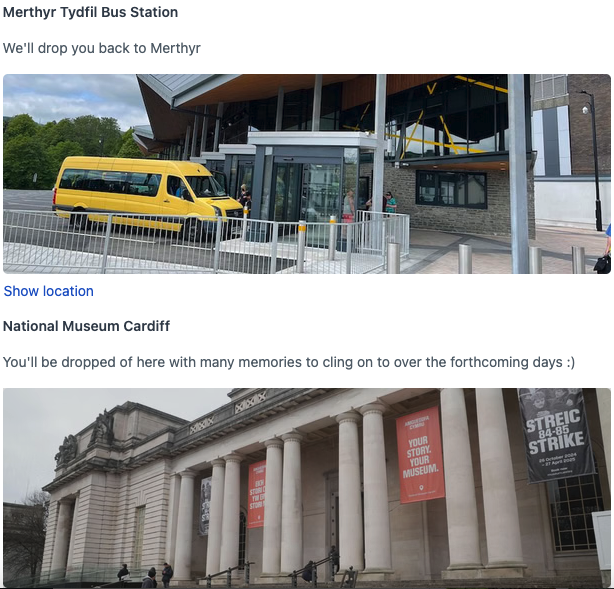Select the National Museum Cardiff heading
This screenshot has height=589, width=614.
pos(87,326)
